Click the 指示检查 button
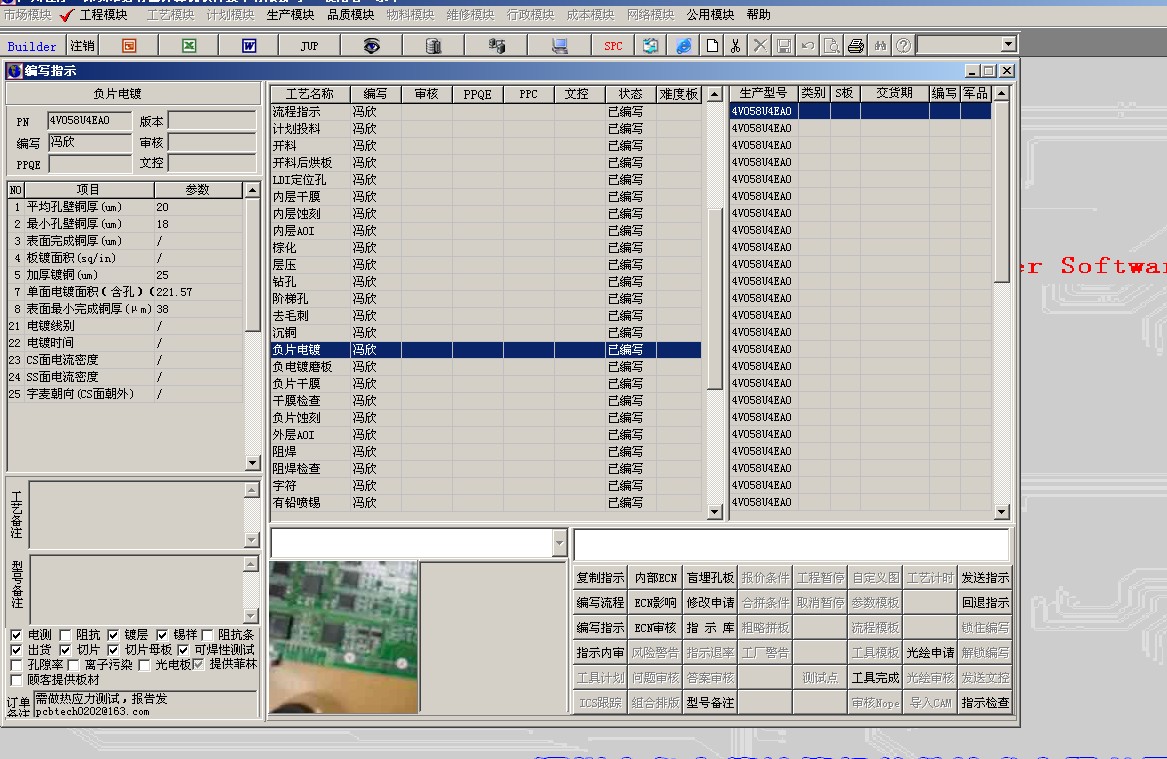Viewport: 1167px width, 759px height. click(x=985, y=703)
